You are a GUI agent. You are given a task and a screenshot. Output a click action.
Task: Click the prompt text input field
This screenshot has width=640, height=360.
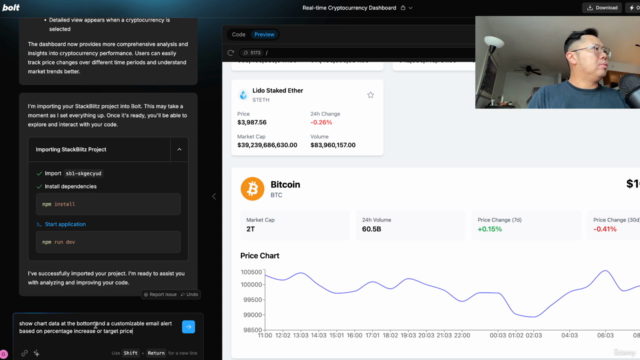click(x=96, y=327)
